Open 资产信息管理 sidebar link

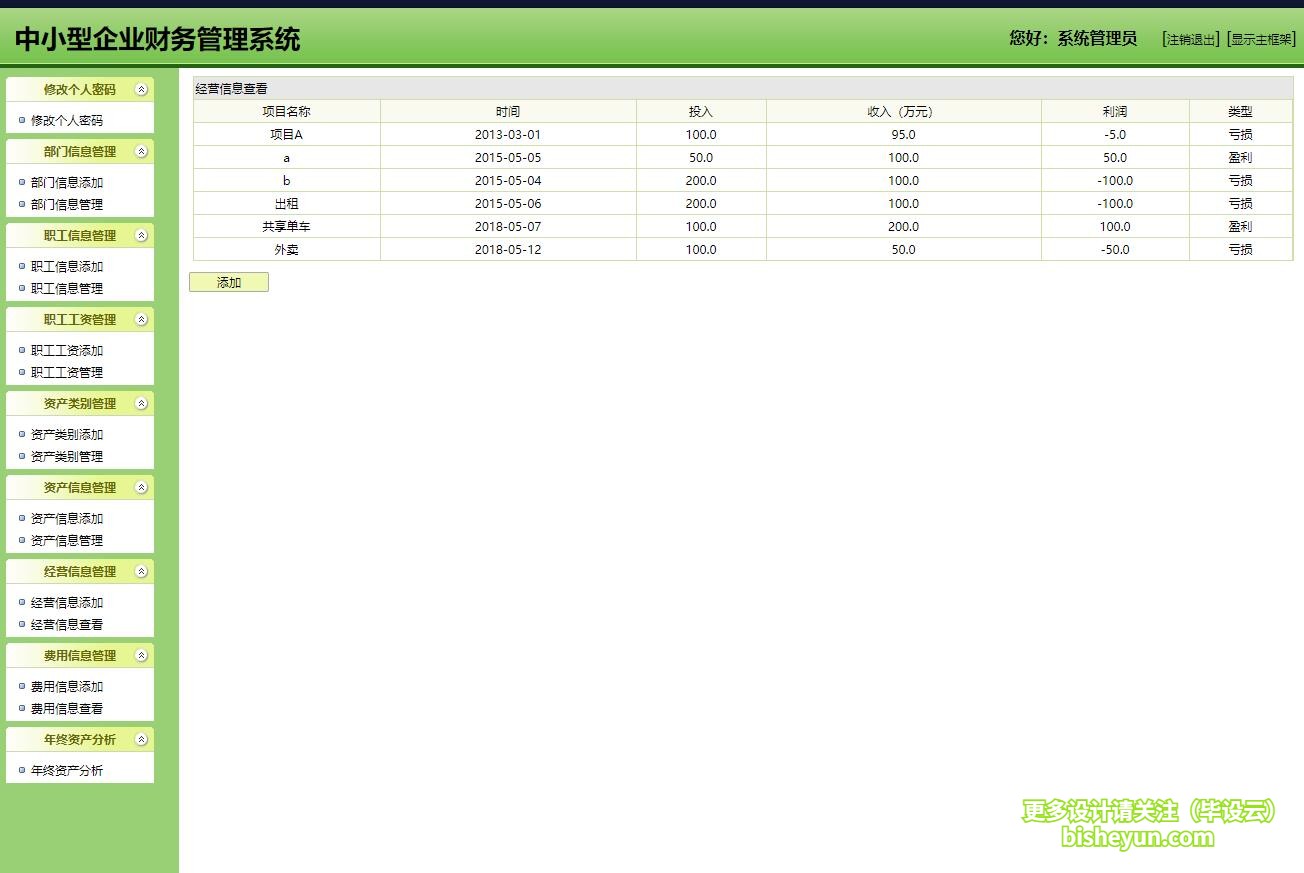tap(67, 540)
